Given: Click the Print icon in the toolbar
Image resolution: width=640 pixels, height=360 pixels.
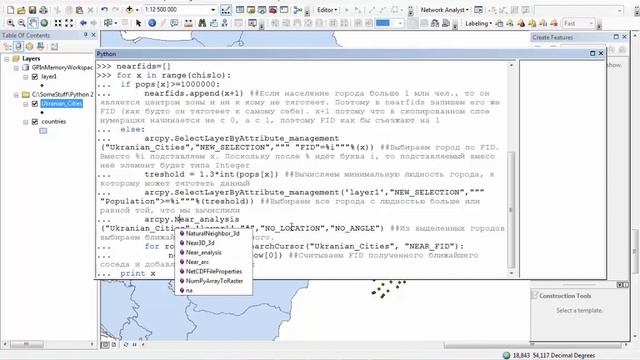Looking at the screenshot, I should click(43, 10).
